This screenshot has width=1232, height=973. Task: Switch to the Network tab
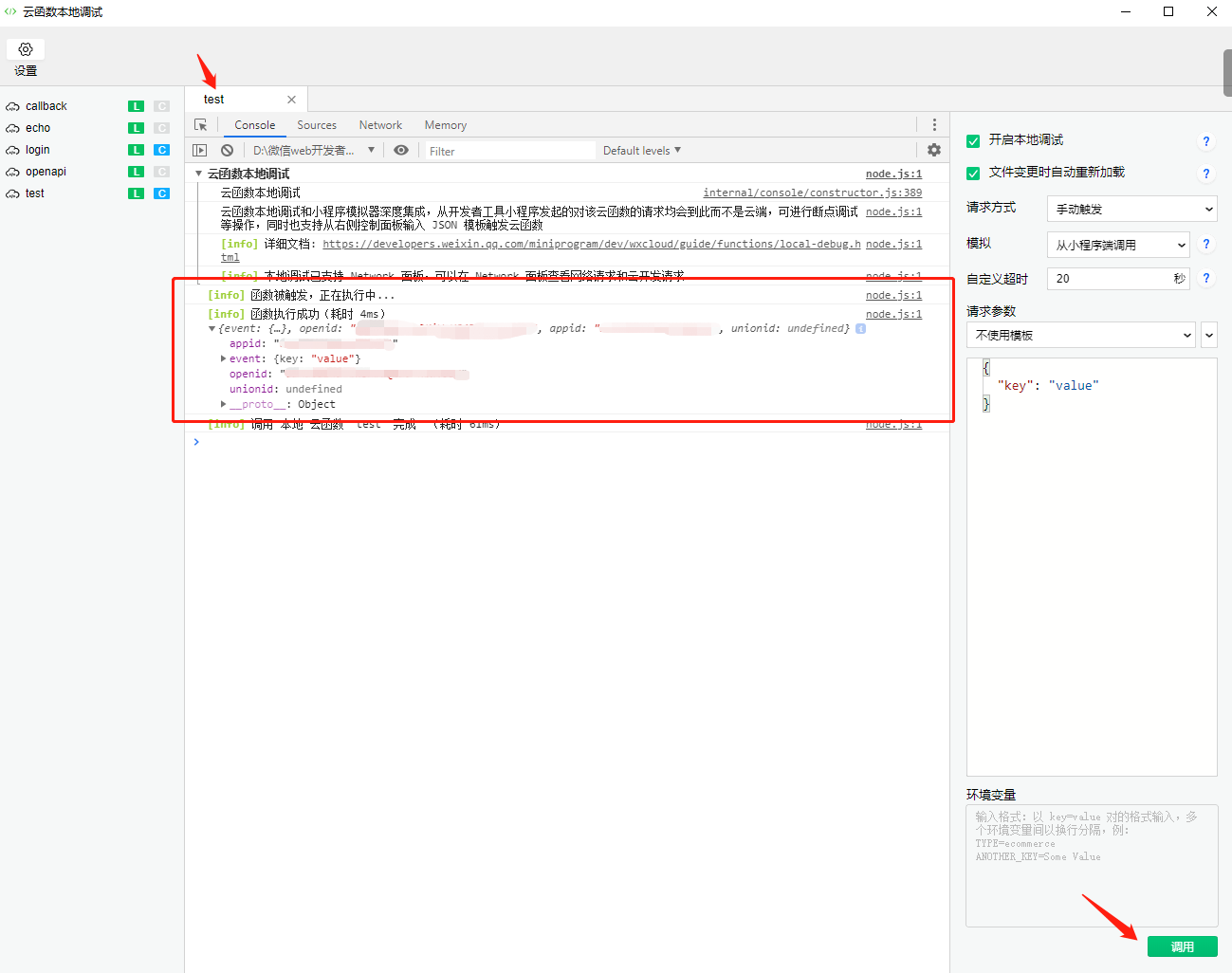point(380,125)
